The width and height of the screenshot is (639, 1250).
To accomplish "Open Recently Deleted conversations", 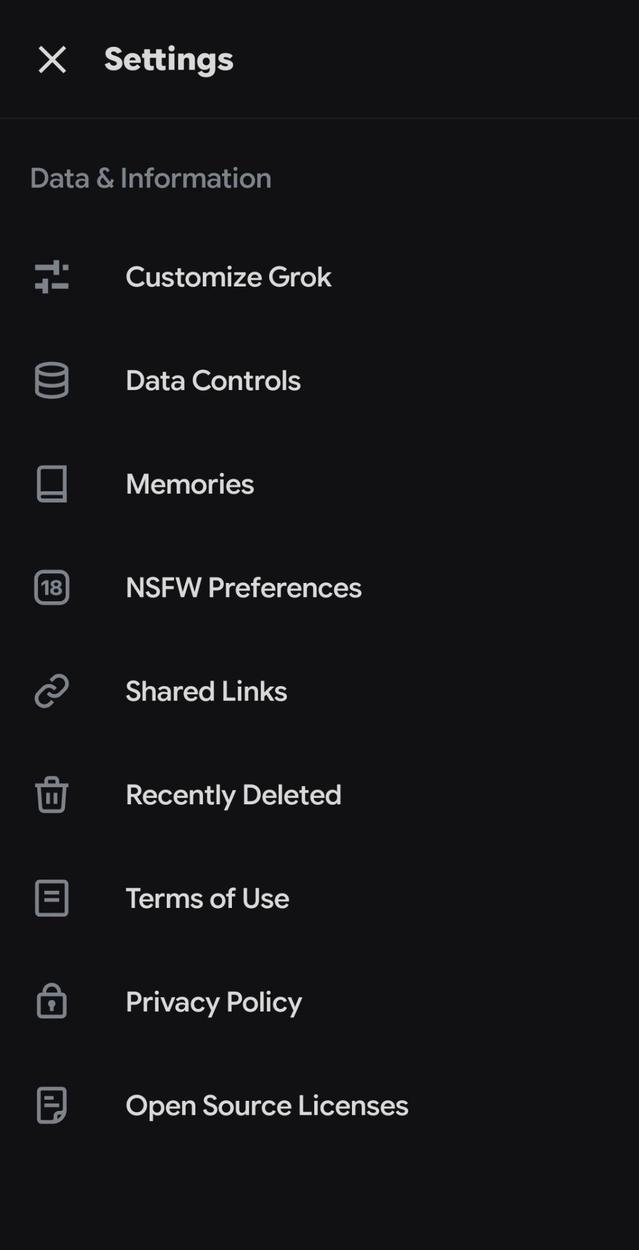I will [233, 795].
